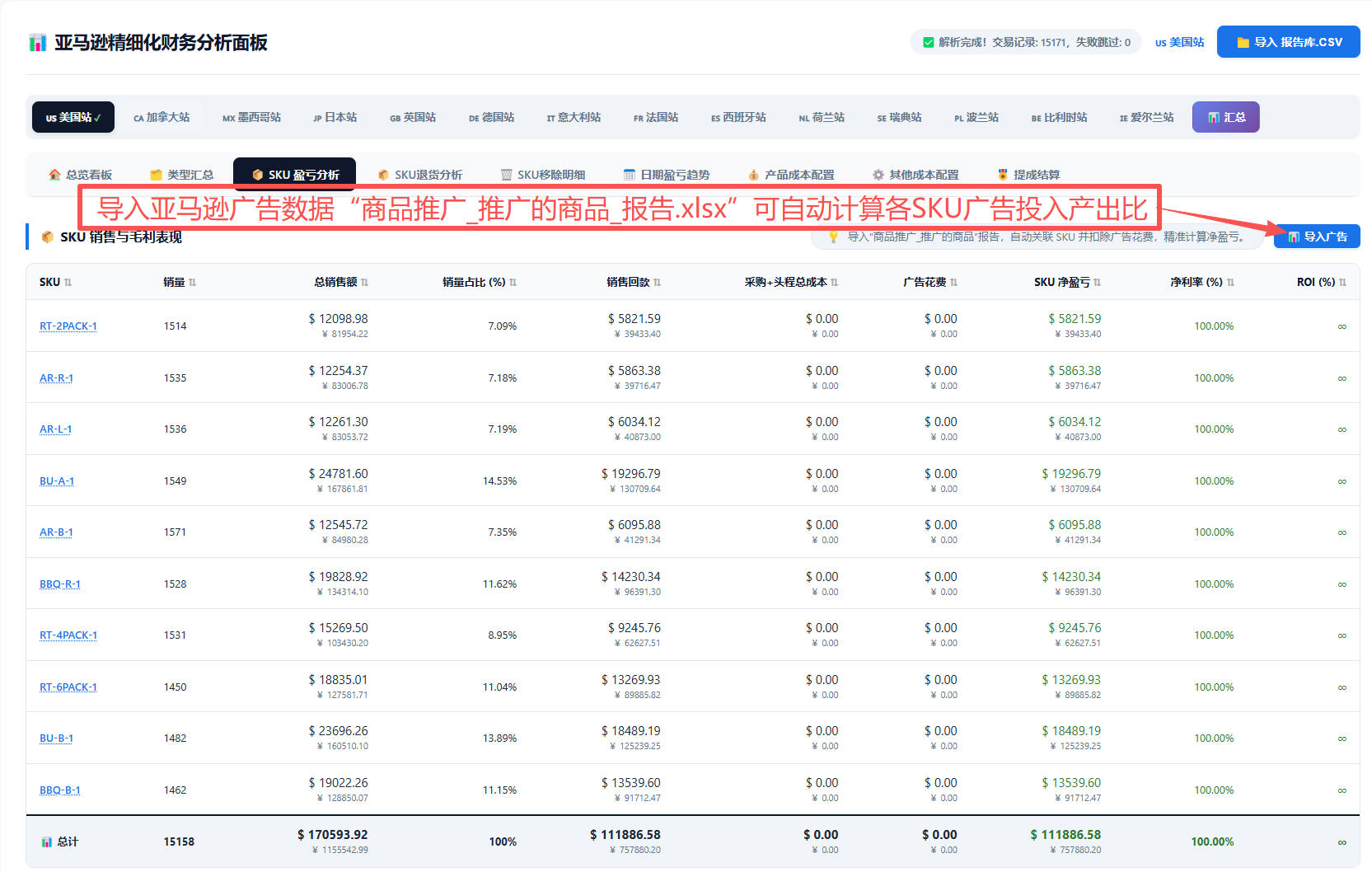Sort by 总销售额 using its sort icon
Viewport: 1372px width, 872px height.
point(364,283)
